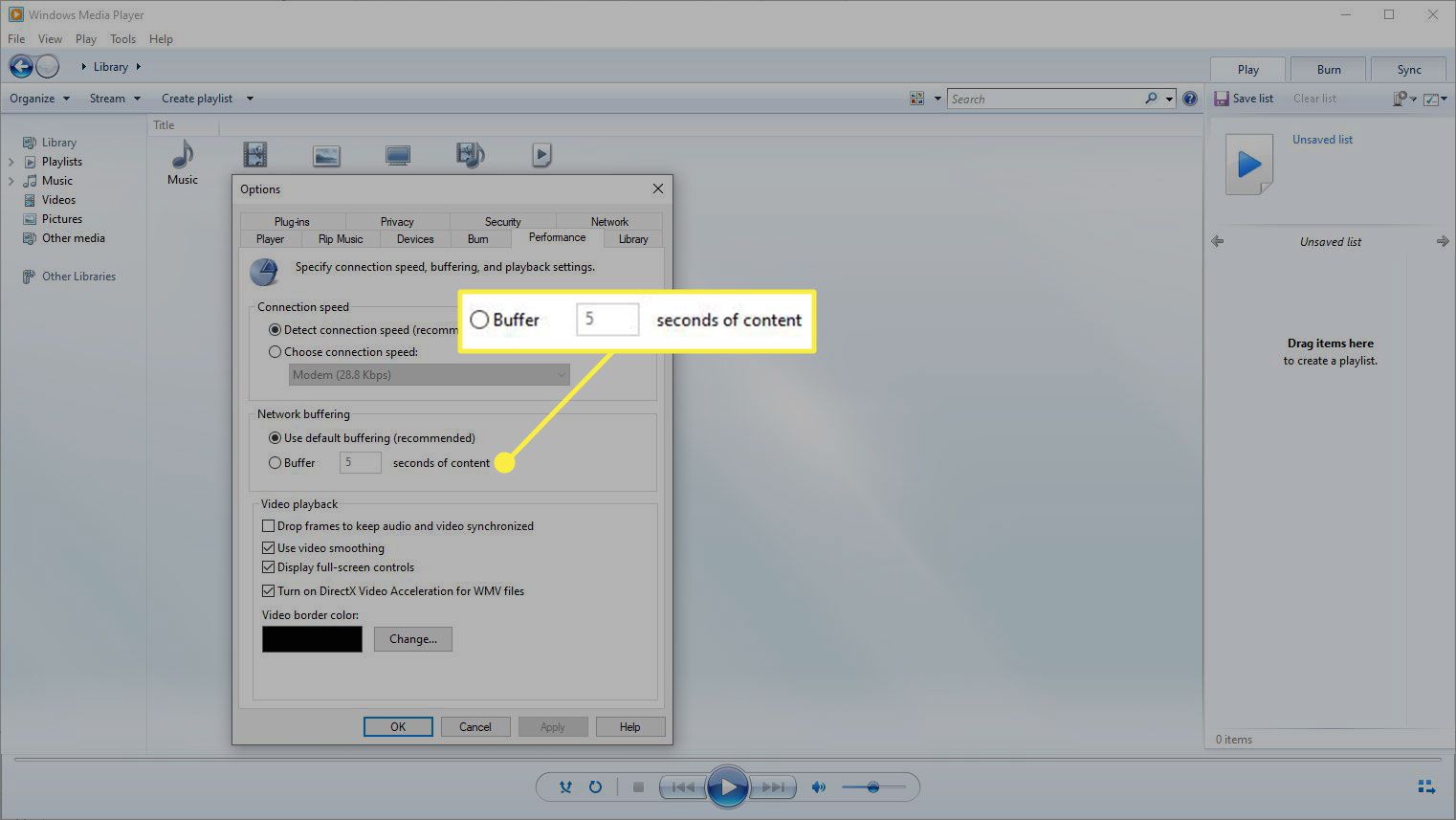Click the black video border color swatch

(x=312, y=639)
